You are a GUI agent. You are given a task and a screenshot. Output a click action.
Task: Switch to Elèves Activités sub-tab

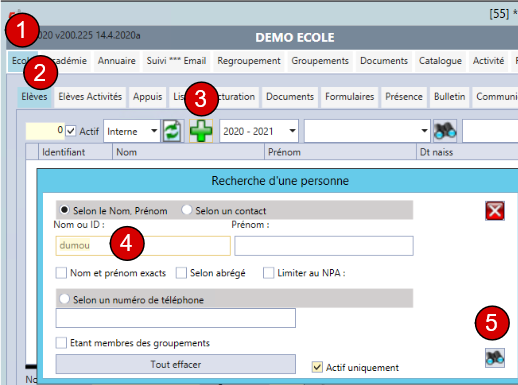(90, 97)
